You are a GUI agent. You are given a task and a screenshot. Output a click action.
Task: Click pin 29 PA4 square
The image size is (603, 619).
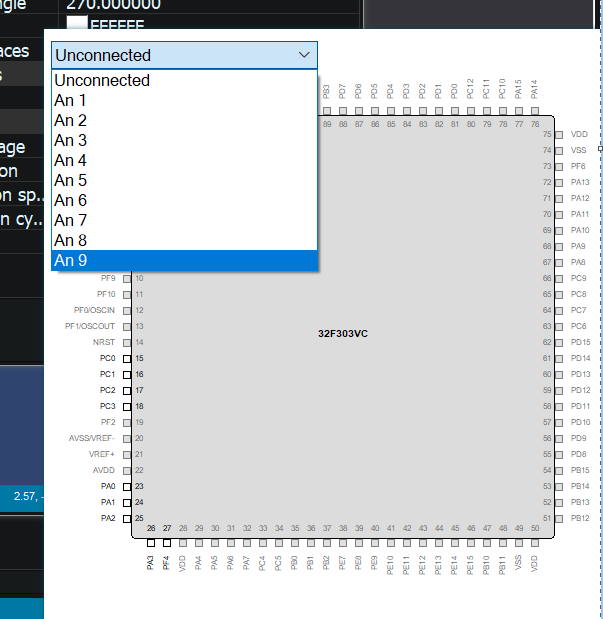click(x=199, y=543)
